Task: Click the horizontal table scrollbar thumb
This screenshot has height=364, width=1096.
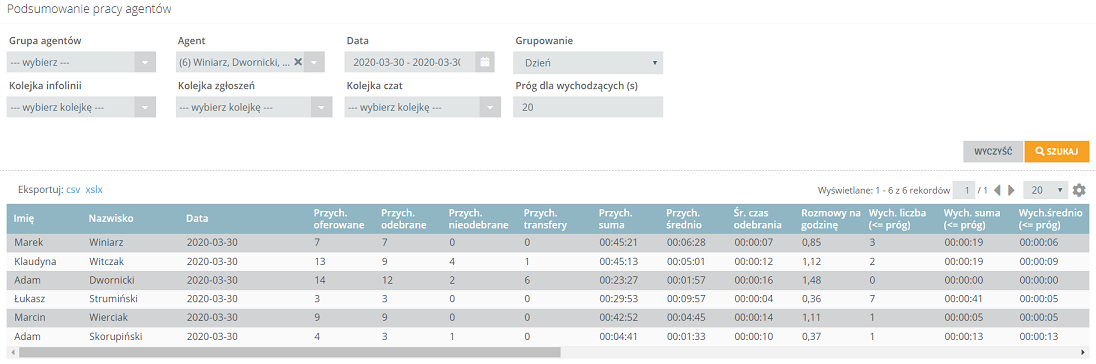Action: 289,353
